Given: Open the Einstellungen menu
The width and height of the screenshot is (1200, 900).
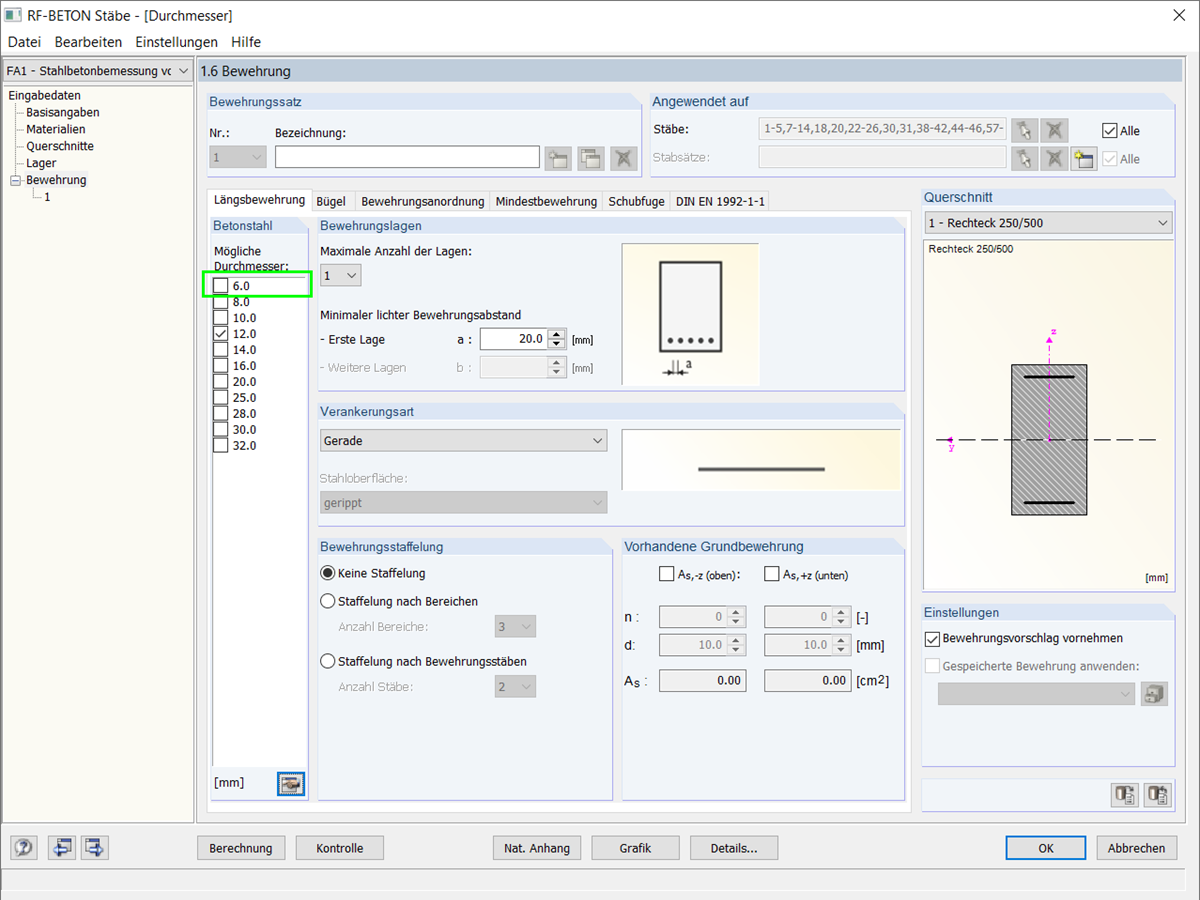Looking at the screenshot, I should pyautogui.click(x=176, y=42).
